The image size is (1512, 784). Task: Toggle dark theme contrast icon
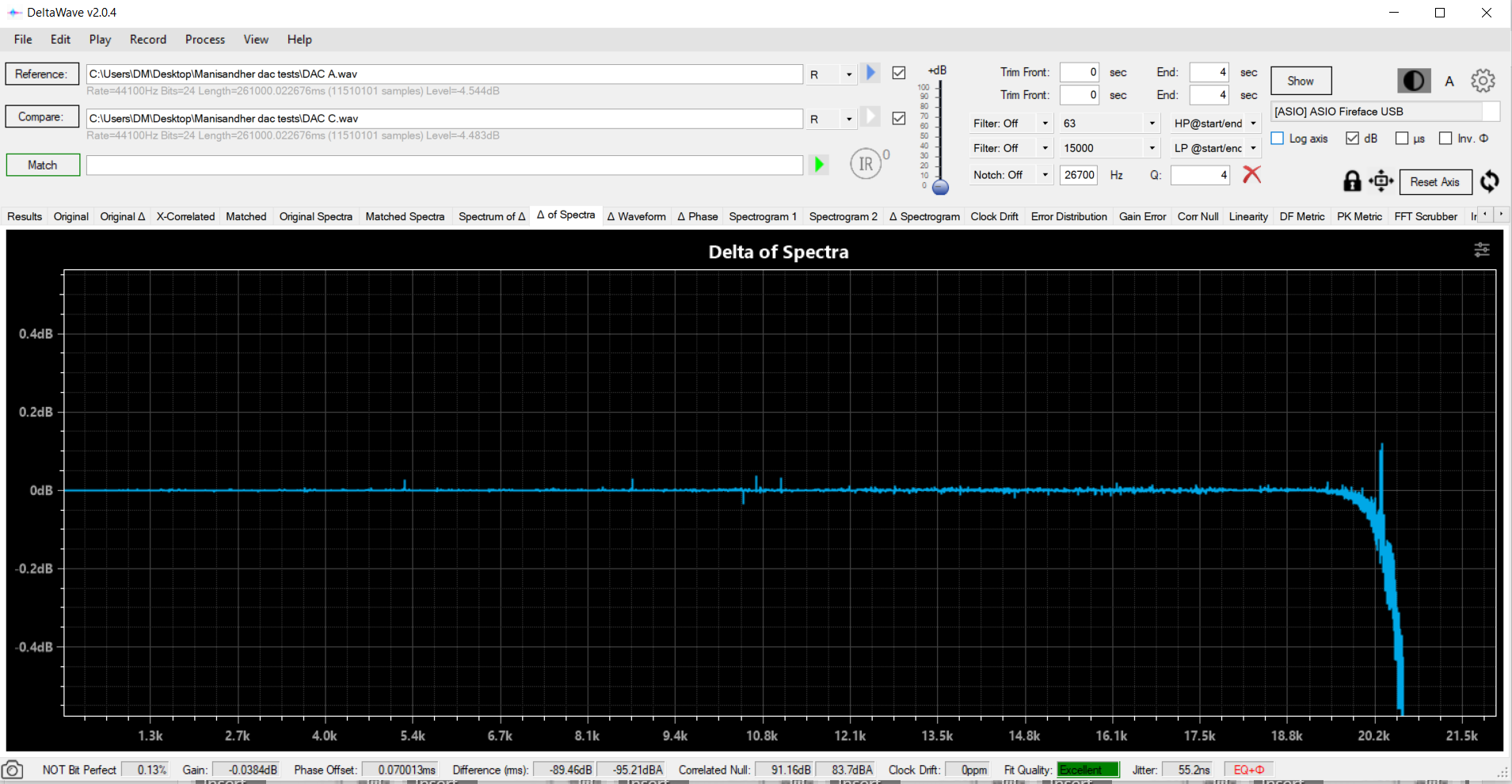click(1414, 81)
